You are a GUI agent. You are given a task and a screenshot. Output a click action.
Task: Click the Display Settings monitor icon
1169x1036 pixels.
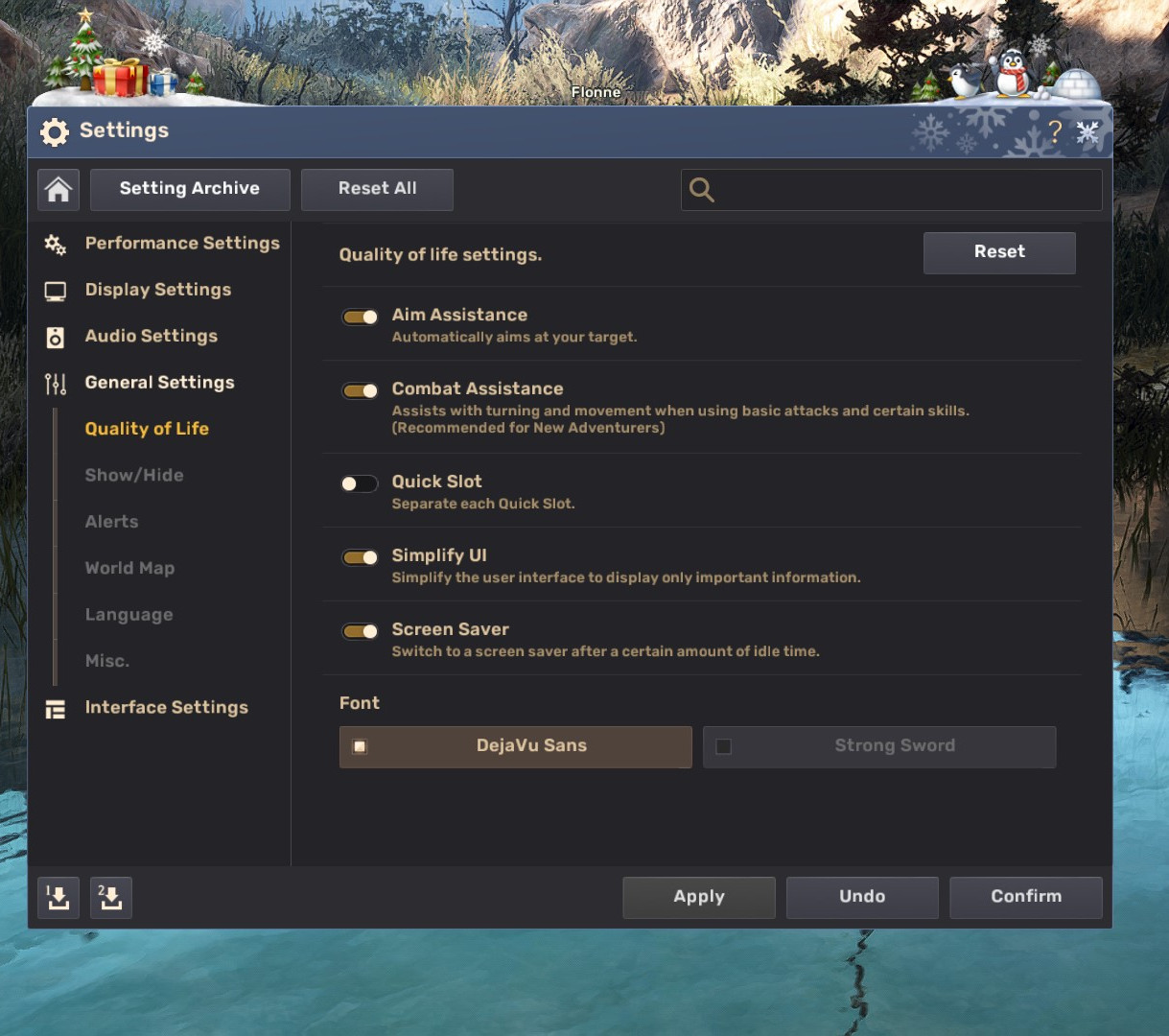[x=56, y=290]
